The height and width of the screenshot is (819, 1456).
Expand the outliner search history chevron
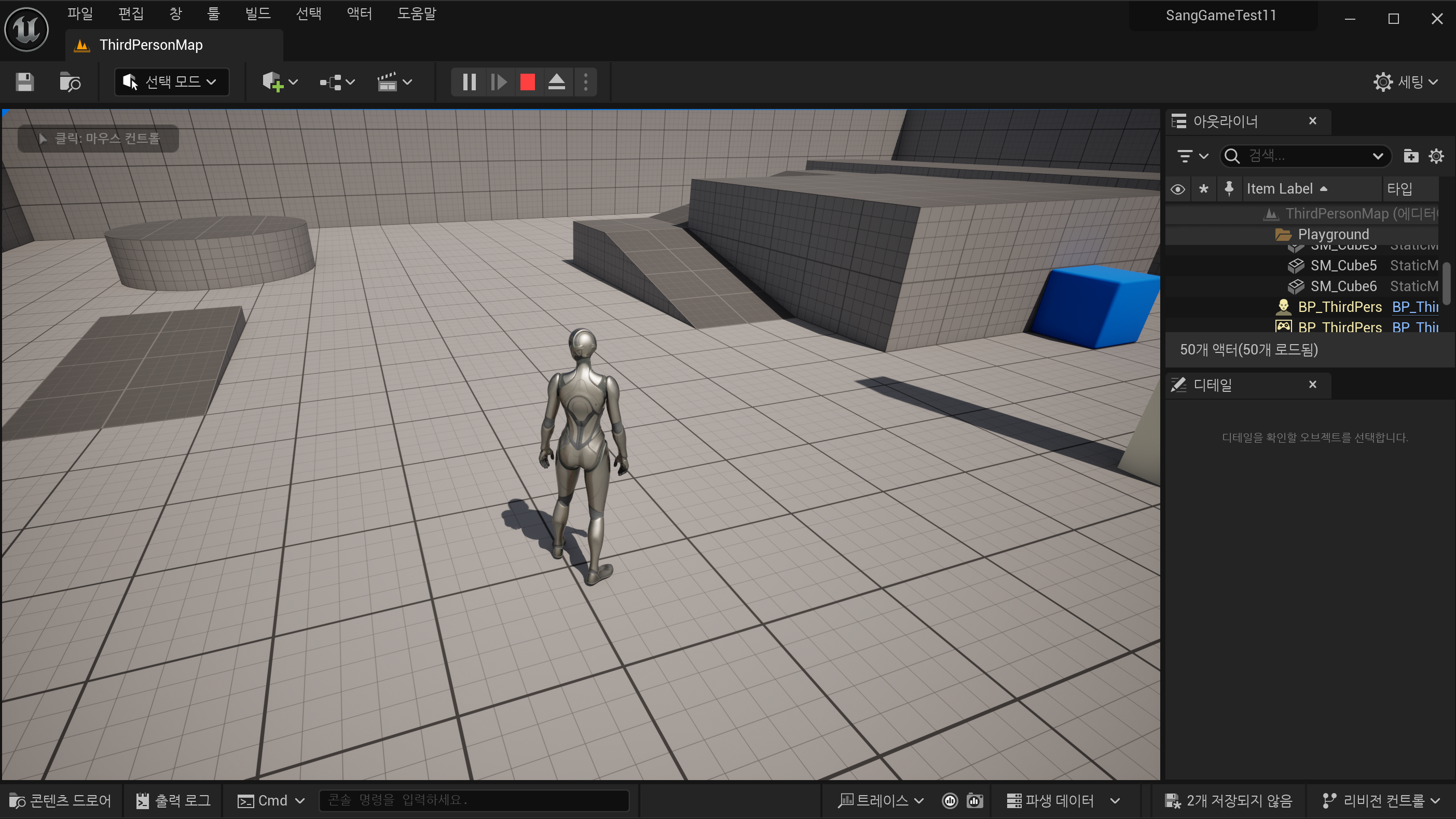[x=1378, y=156]
